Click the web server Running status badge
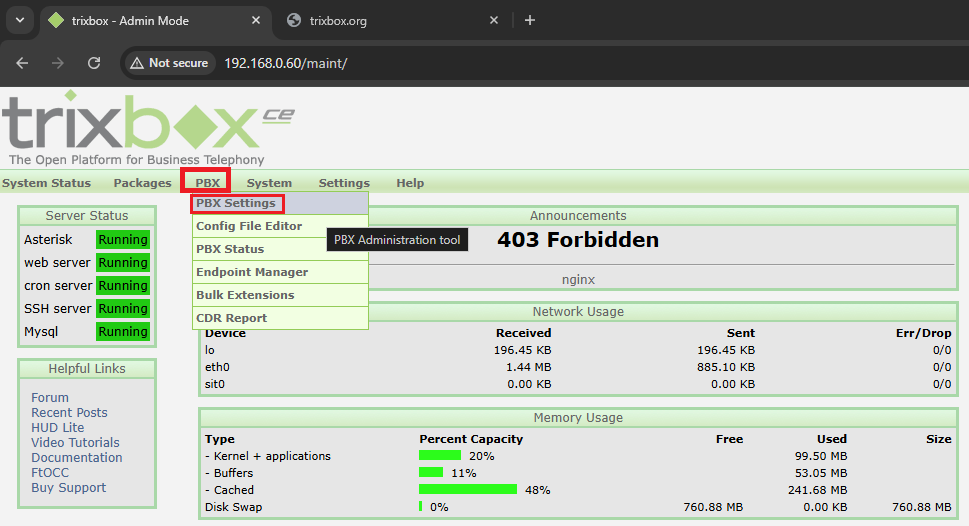The height and width of the screenshot is (526, 969). tap(122, 262)
